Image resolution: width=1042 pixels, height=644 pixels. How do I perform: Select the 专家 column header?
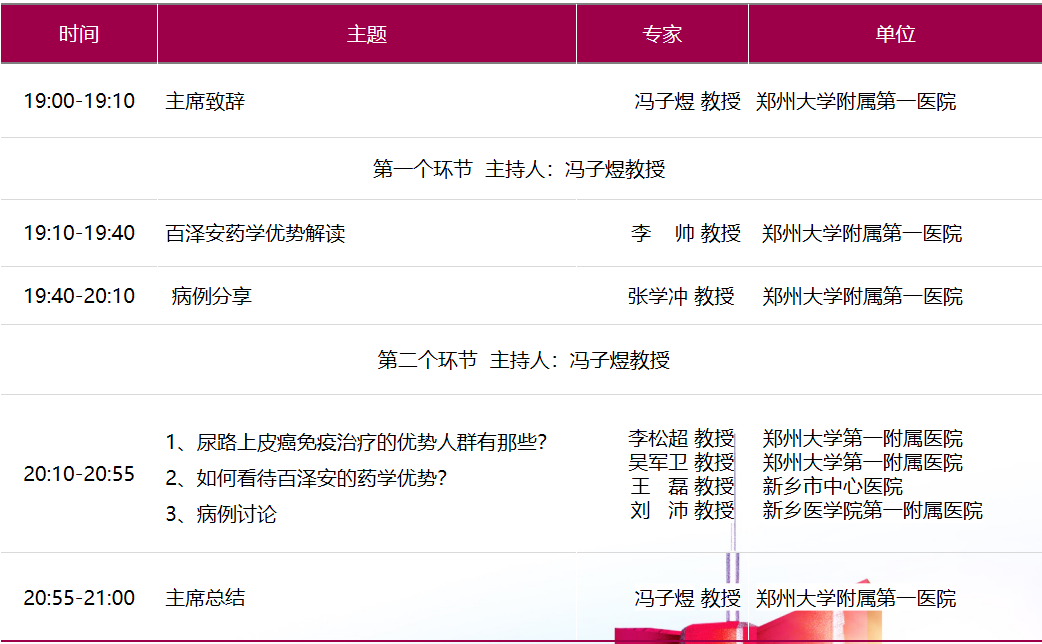tap(662, 34)
